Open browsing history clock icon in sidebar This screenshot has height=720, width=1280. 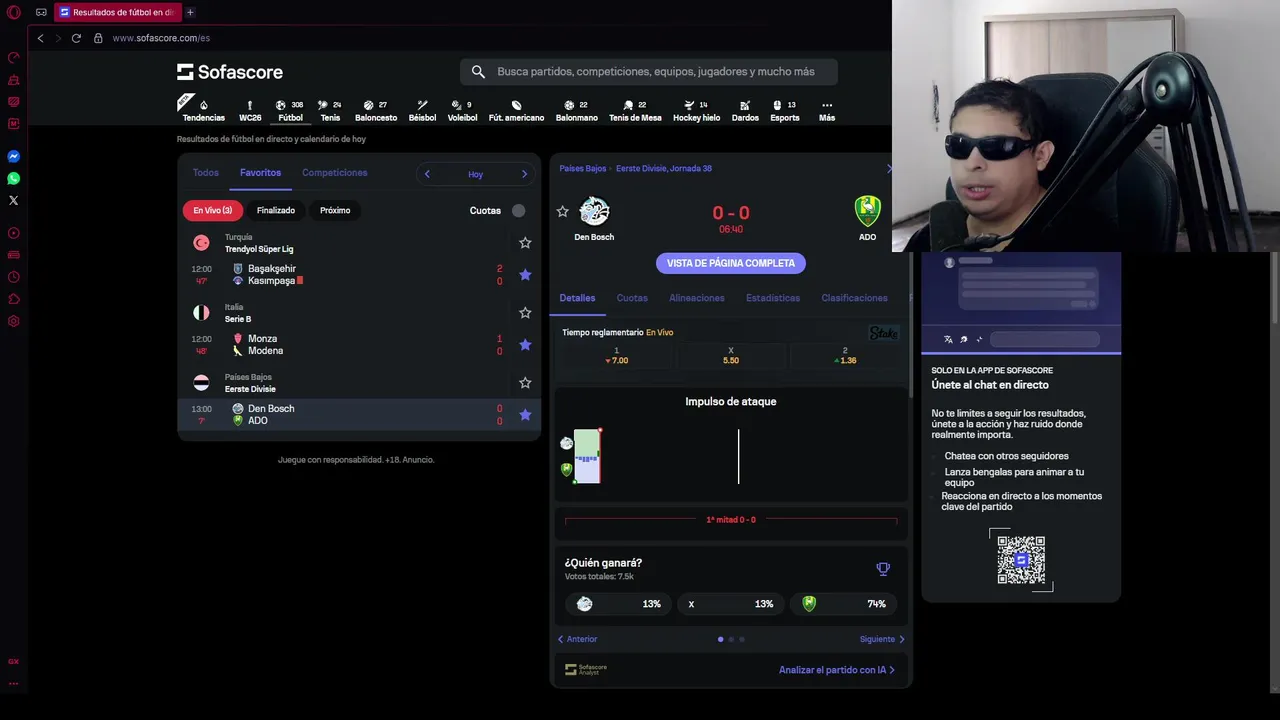click(13, 277)
